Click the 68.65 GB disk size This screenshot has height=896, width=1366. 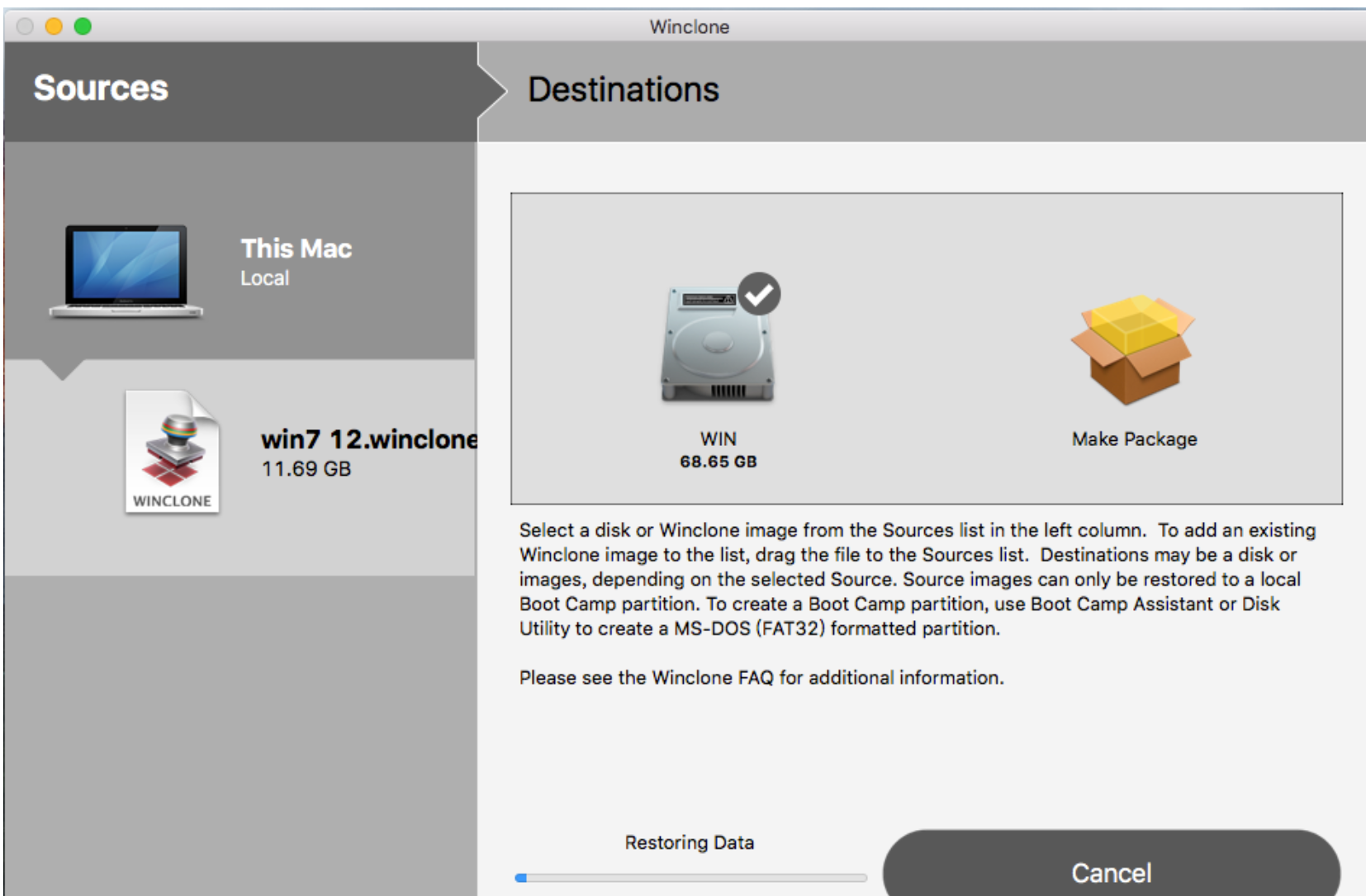coord(719,462)
